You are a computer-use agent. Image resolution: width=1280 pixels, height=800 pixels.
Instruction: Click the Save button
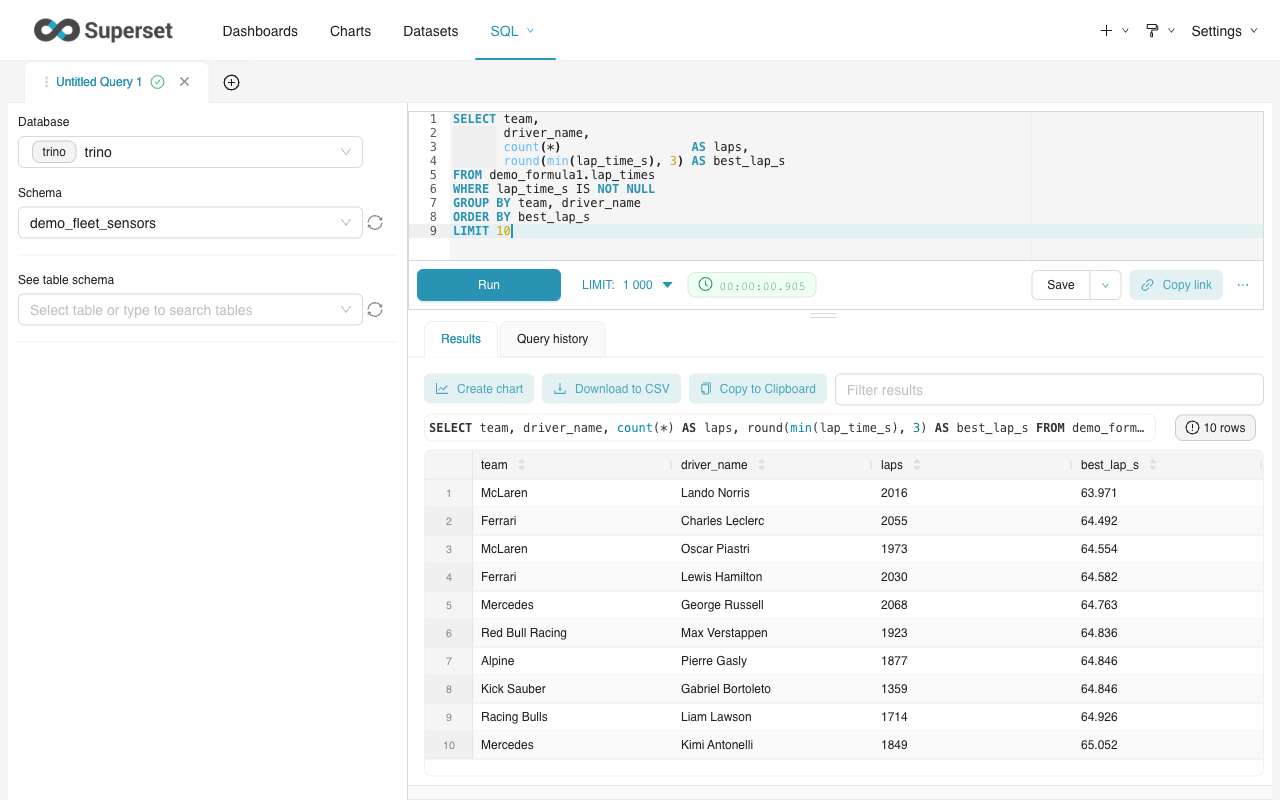[1061, 285]
